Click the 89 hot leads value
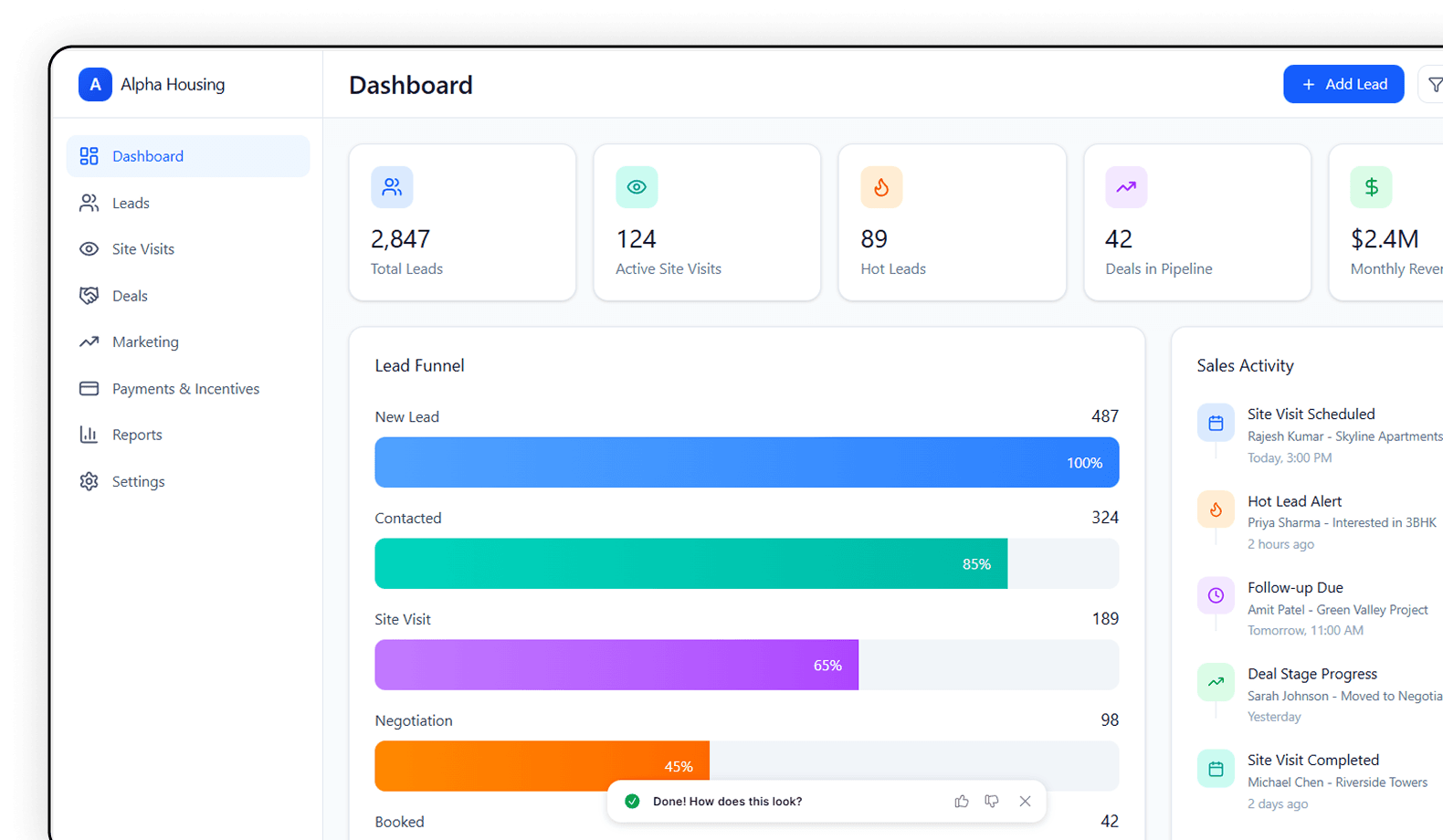The width and height of the screenshot is (1443, 840). (874, 239)
